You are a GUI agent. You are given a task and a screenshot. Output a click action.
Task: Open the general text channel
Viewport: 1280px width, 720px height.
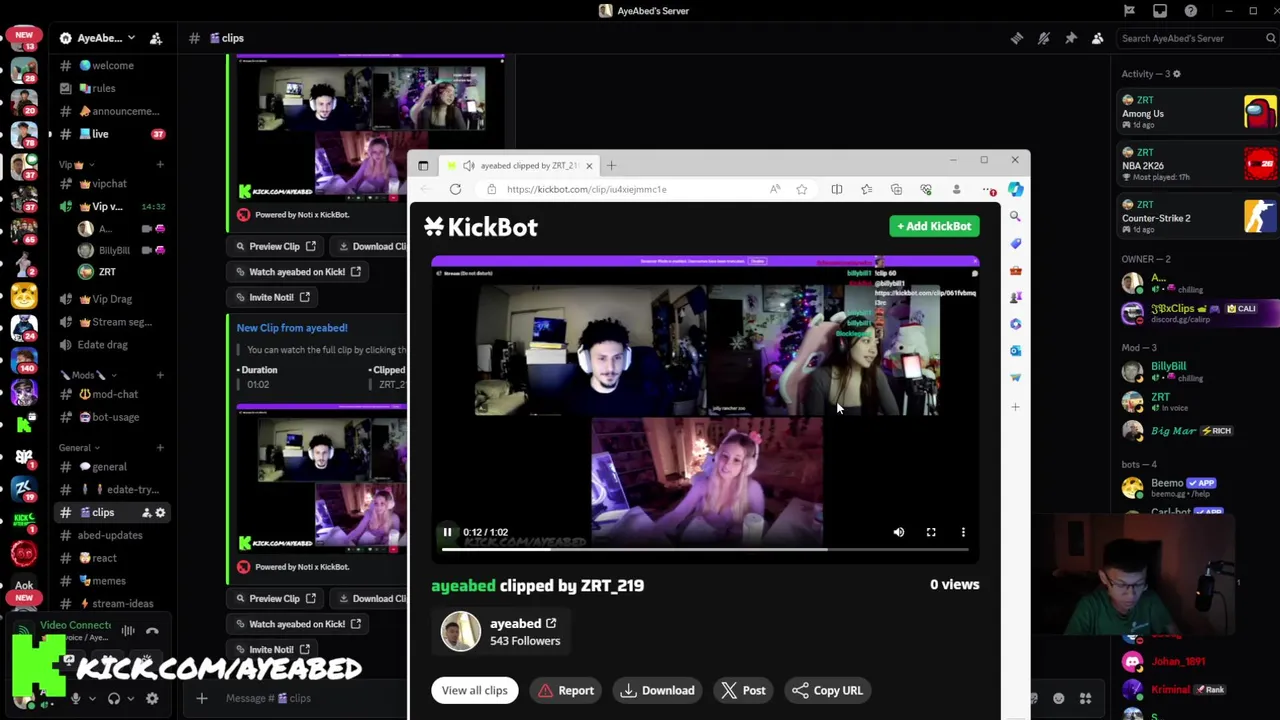[x=112, y=467]
